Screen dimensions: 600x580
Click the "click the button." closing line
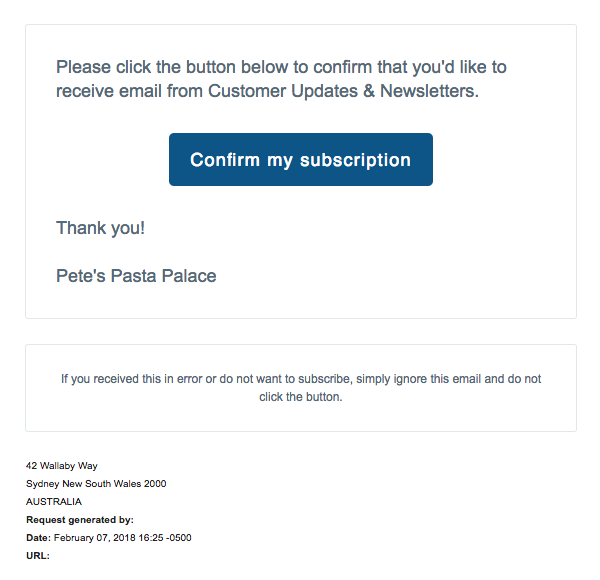click(300, 397)
